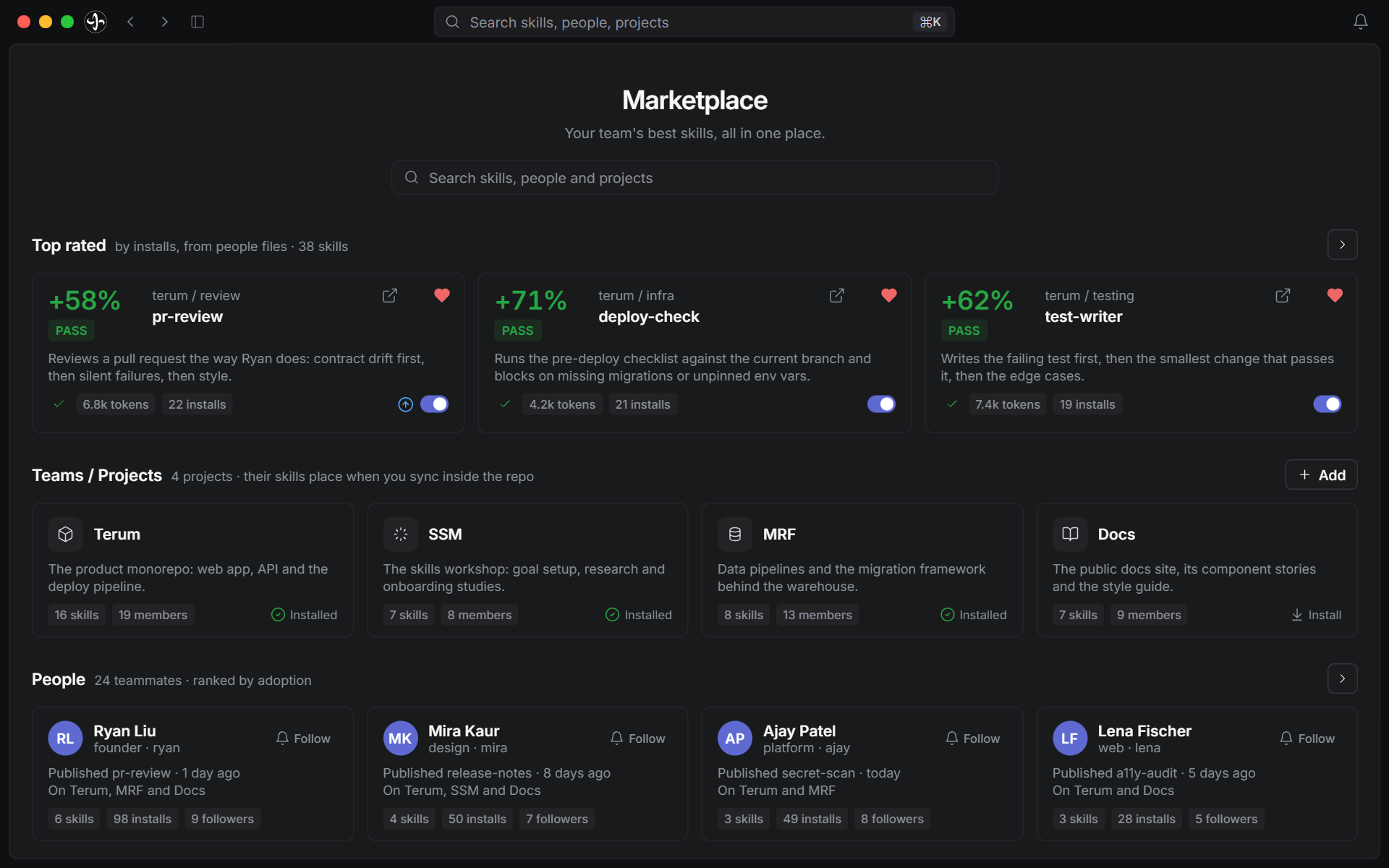Image resolution: width=1389 pixels, height=868 pixels.
Task: Toggle the sidebar panel icon
Action: coord(197,22)
